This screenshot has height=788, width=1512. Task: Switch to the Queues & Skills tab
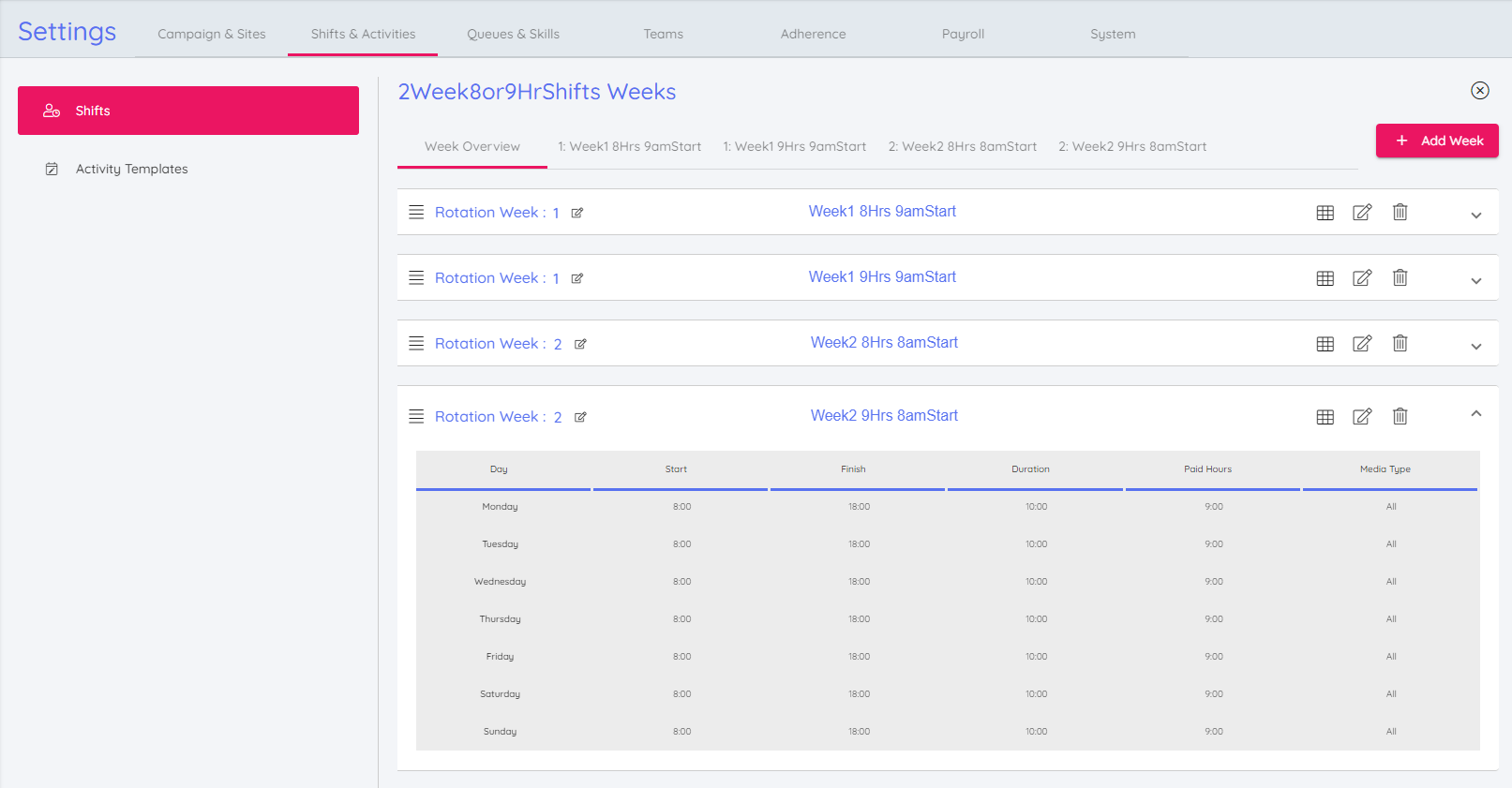pyautogui.click(x=513, y=34)
